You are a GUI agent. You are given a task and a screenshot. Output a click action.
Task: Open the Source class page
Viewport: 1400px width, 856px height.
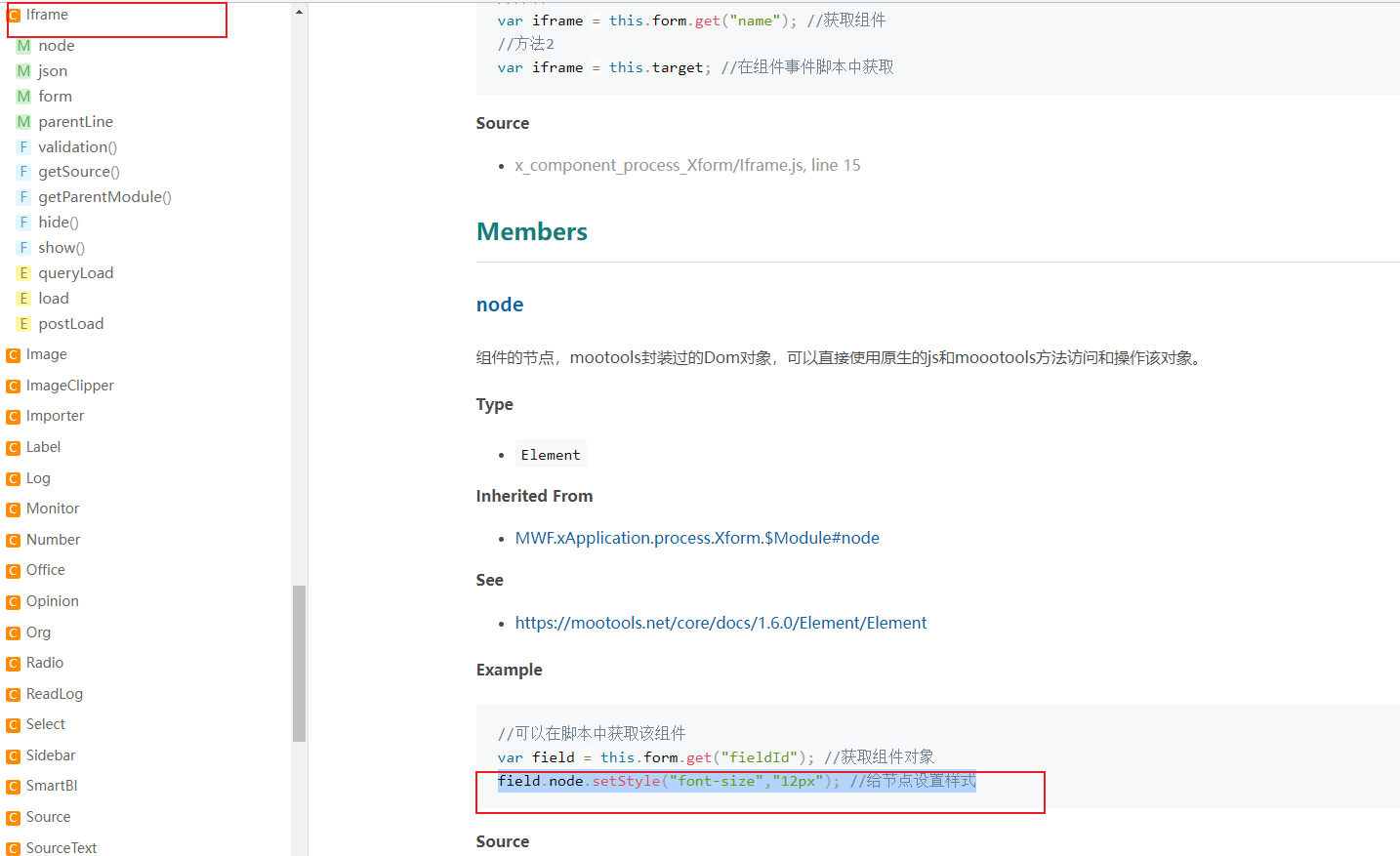(x=49, y=817)
